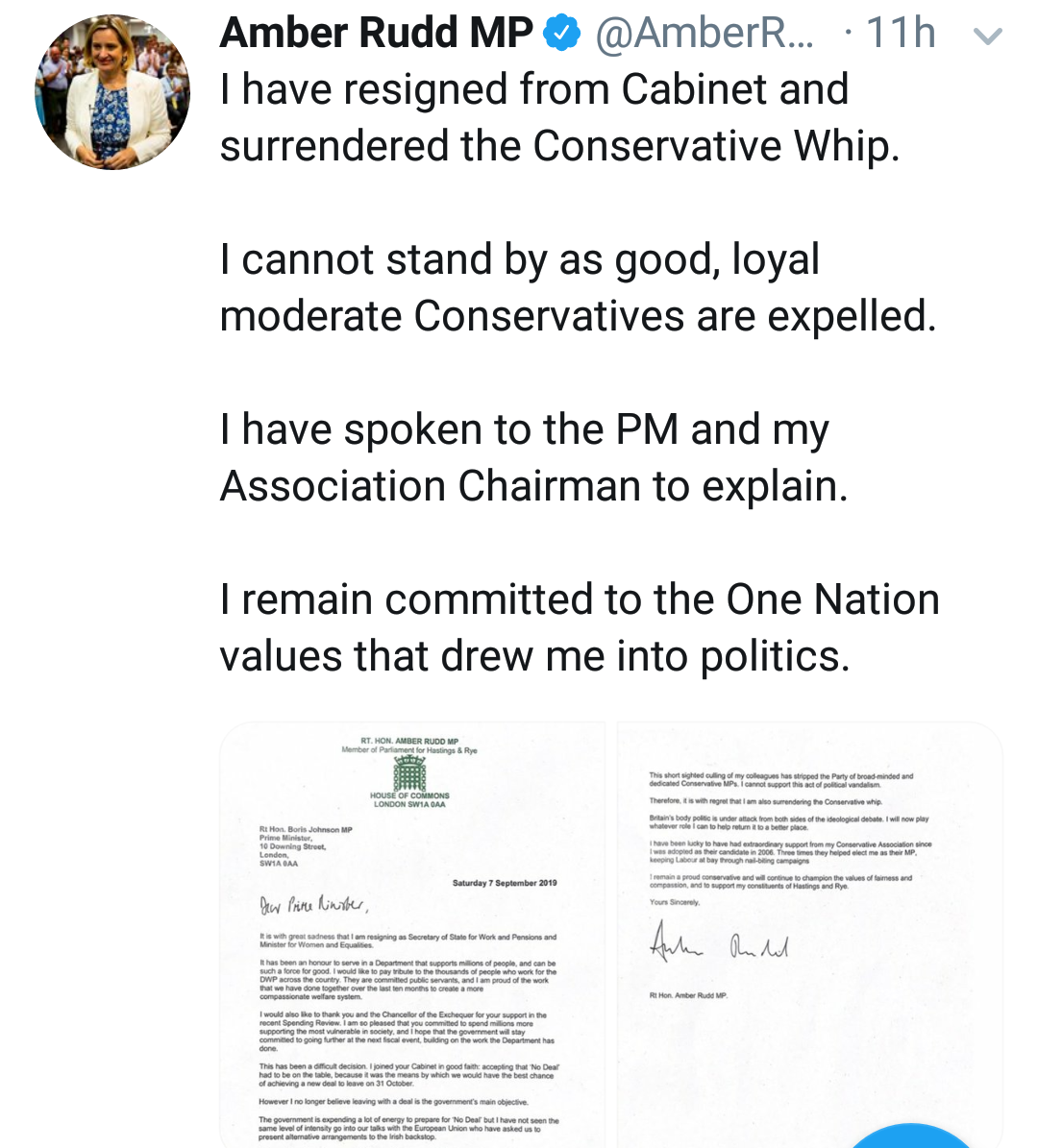
Task: Tap the @AmberR... handle
Action: click(704, 35)
